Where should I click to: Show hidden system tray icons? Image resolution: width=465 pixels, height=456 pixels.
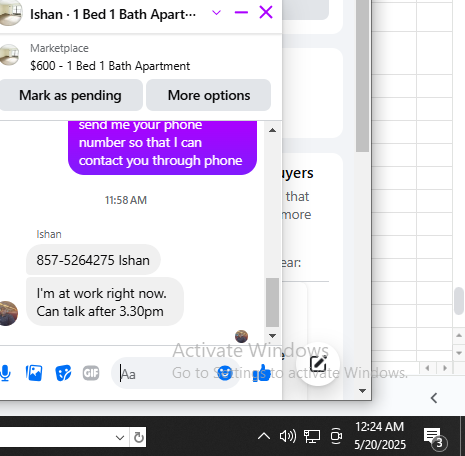(x=264, y=436)
